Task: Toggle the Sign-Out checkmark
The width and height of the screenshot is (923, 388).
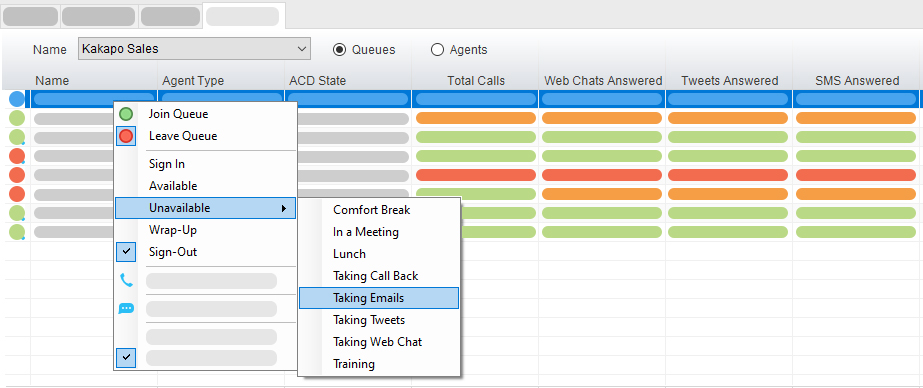Action: click(126, 252)
